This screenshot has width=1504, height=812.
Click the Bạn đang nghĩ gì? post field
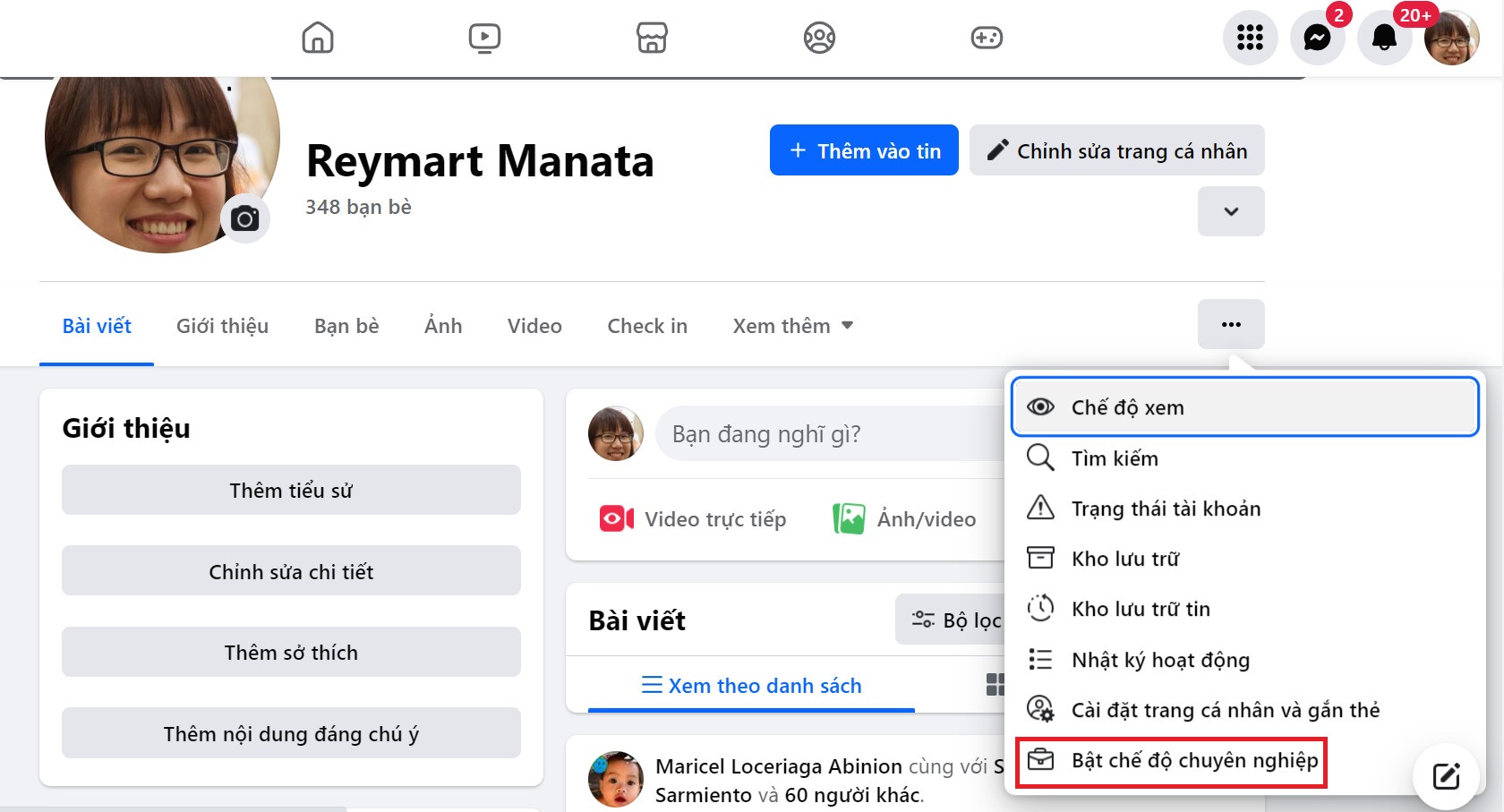tap(830, 433)
